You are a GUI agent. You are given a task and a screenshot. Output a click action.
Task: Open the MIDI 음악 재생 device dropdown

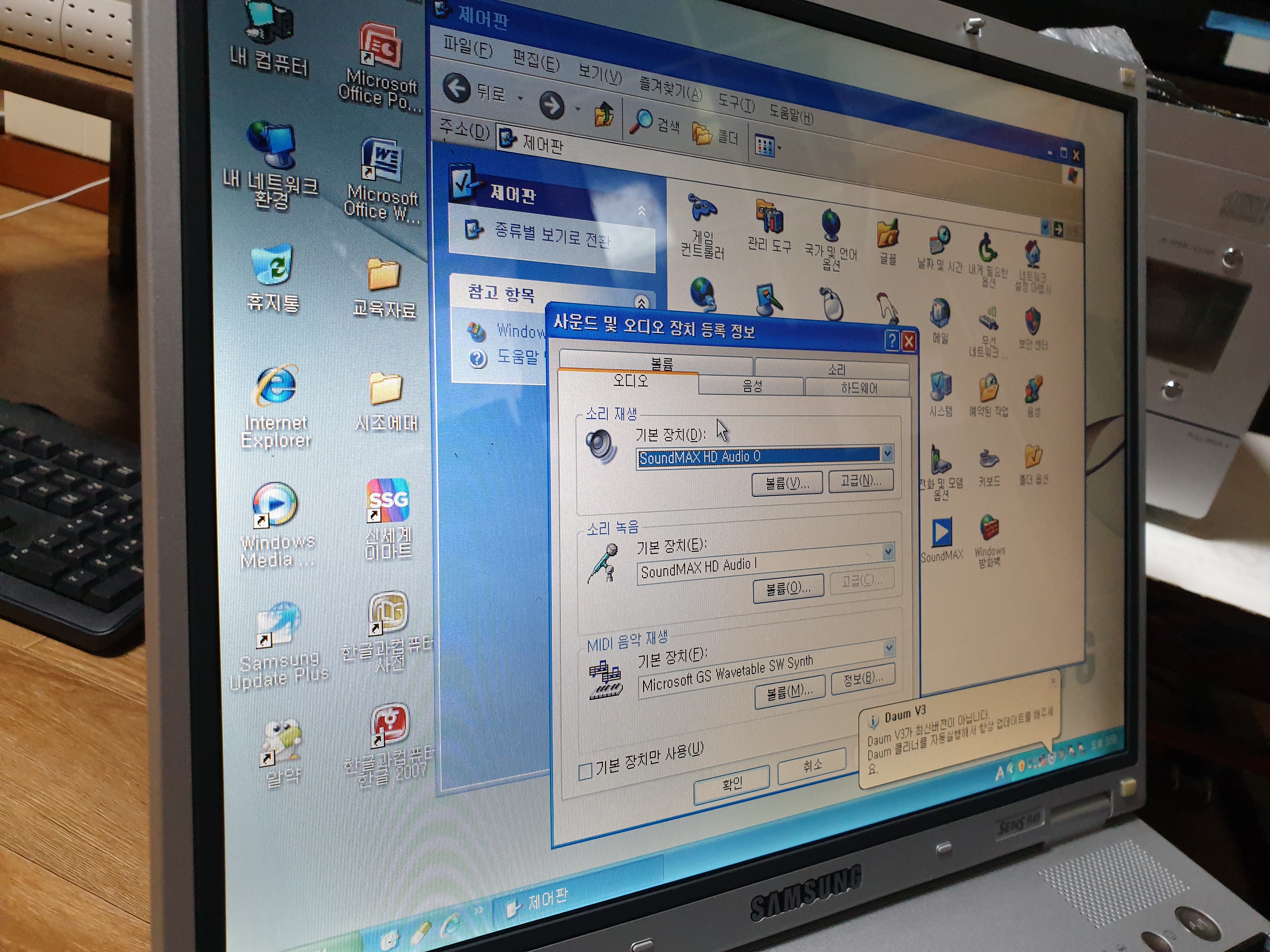[889, 649]
